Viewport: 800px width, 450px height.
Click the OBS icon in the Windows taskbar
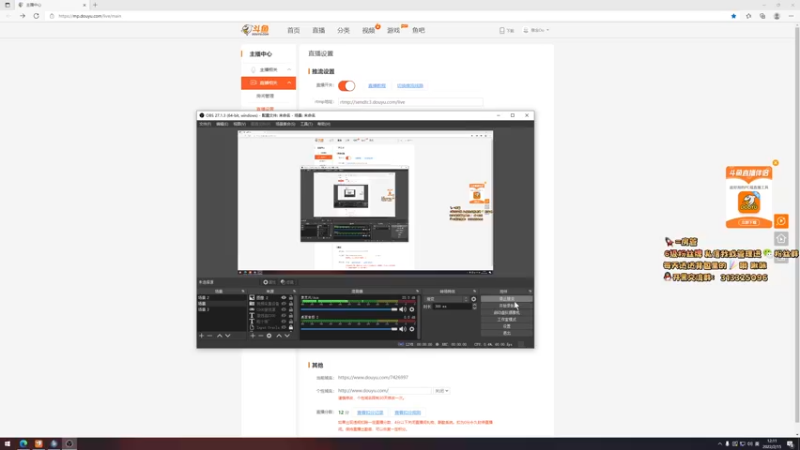[69, 444]
